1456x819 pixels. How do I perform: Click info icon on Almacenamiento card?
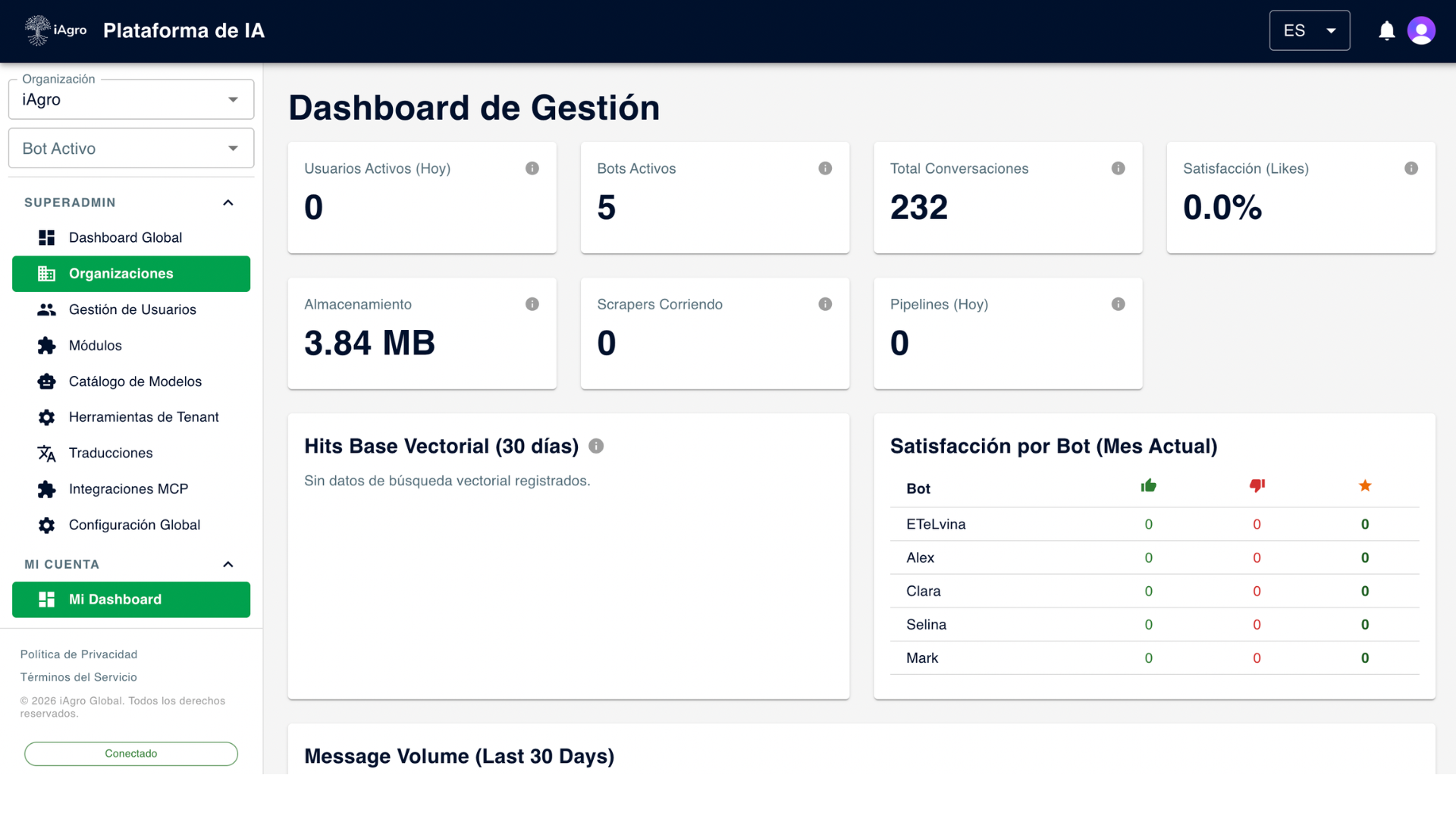tap(532, 304)
